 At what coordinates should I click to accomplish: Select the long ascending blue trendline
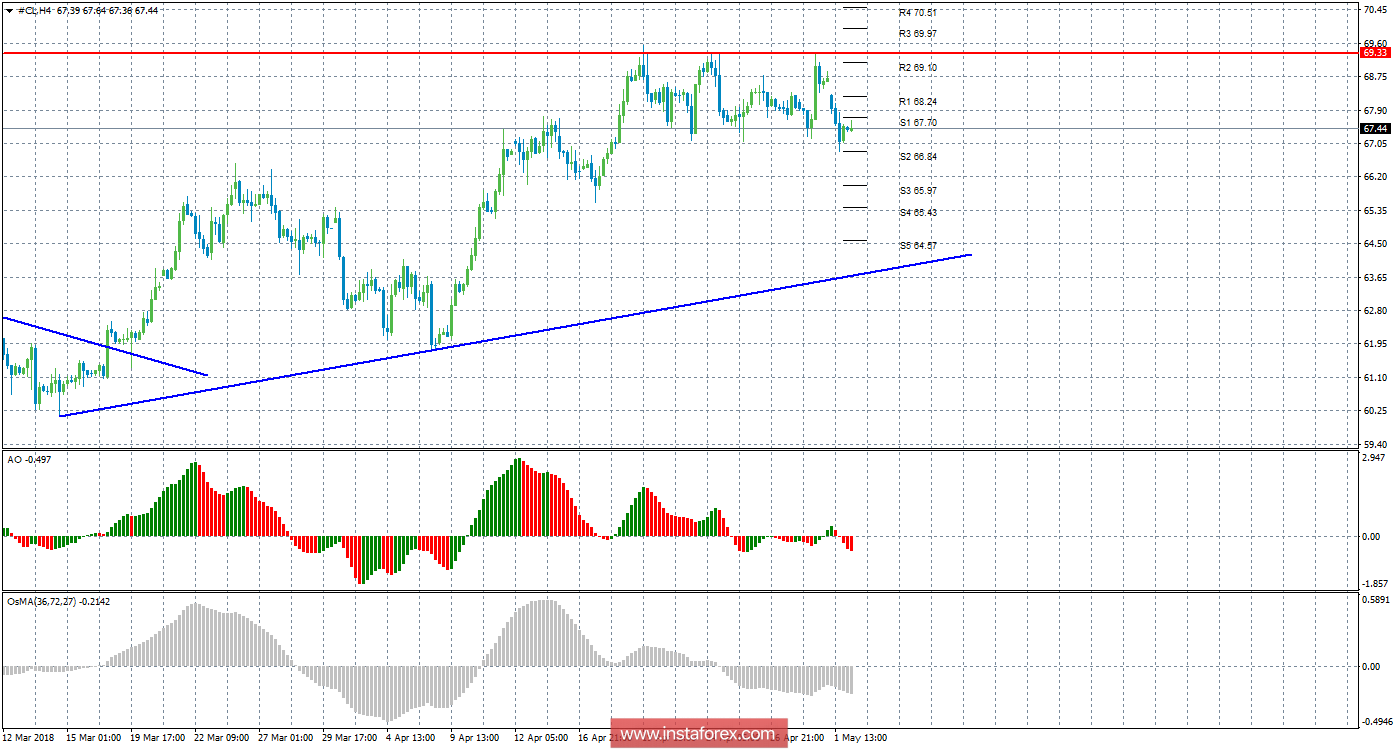(515, 335)
